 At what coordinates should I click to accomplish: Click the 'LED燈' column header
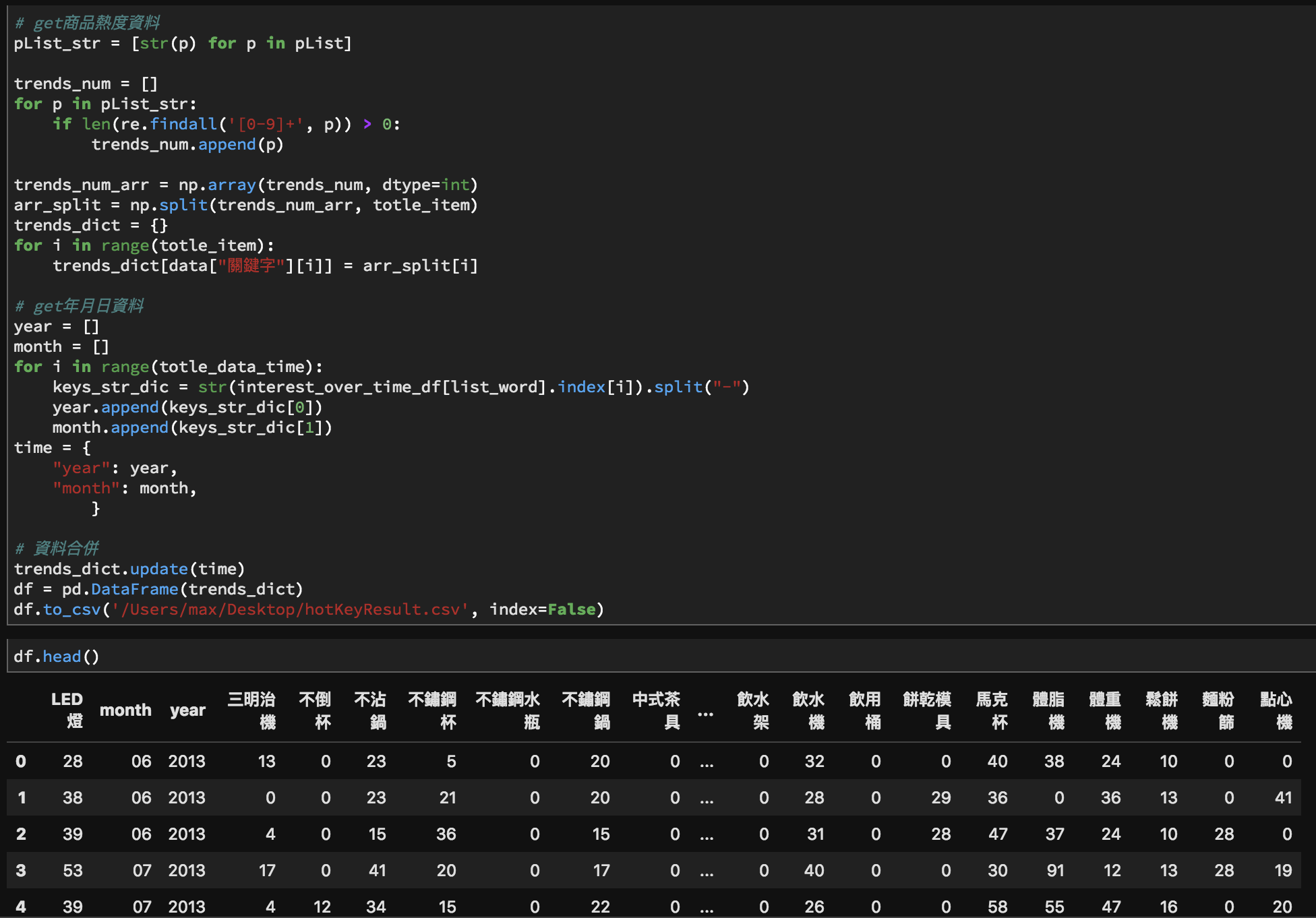(x=67, y=710)
